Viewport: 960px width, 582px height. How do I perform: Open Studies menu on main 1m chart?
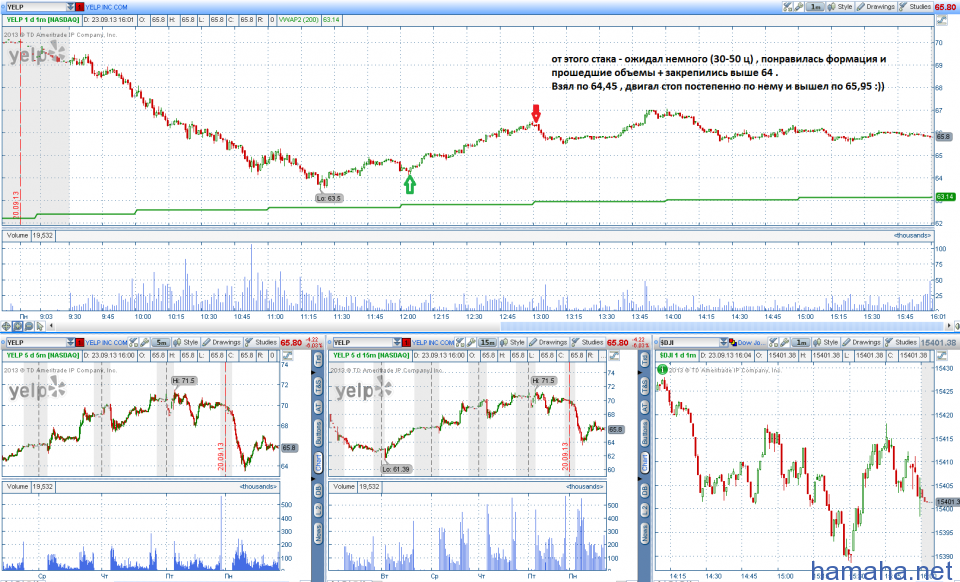pos(915,7)
